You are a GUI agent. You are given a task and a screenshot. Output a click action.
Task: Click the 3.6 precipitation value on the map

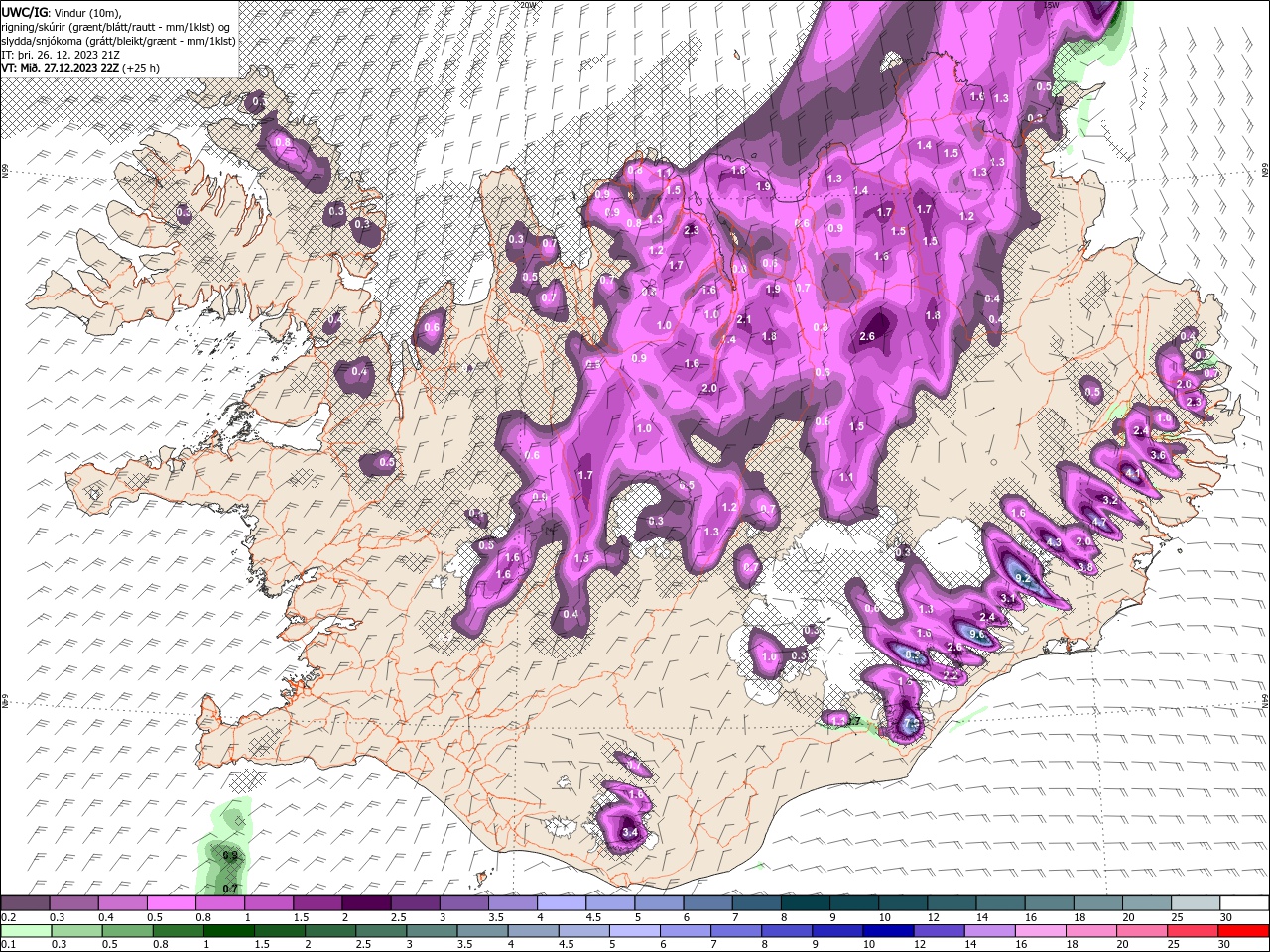click(x=1158, y=455)
